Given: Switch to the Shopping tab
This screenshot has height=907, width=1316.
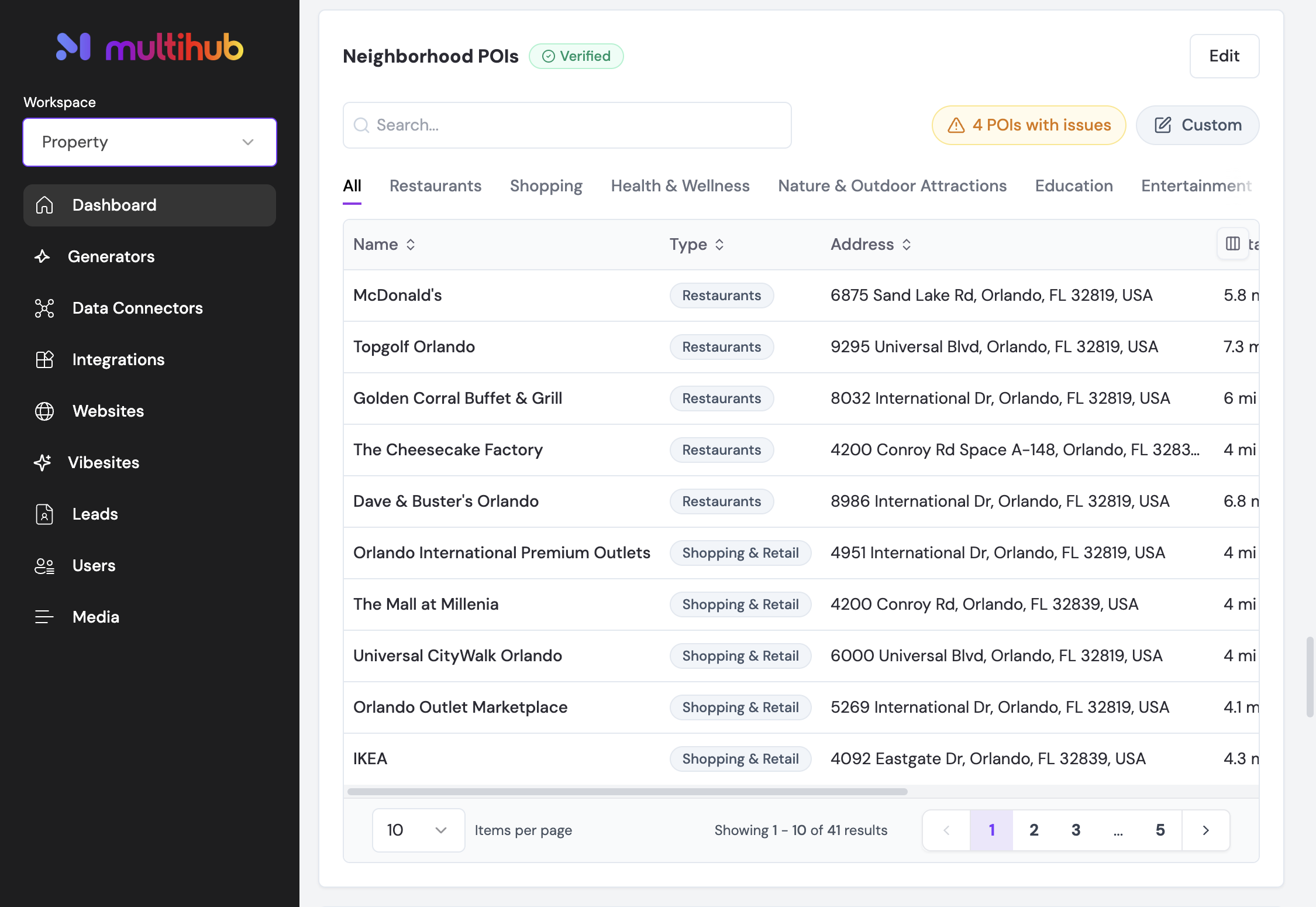Looking at the screenshot, I should tap(546, 186).
